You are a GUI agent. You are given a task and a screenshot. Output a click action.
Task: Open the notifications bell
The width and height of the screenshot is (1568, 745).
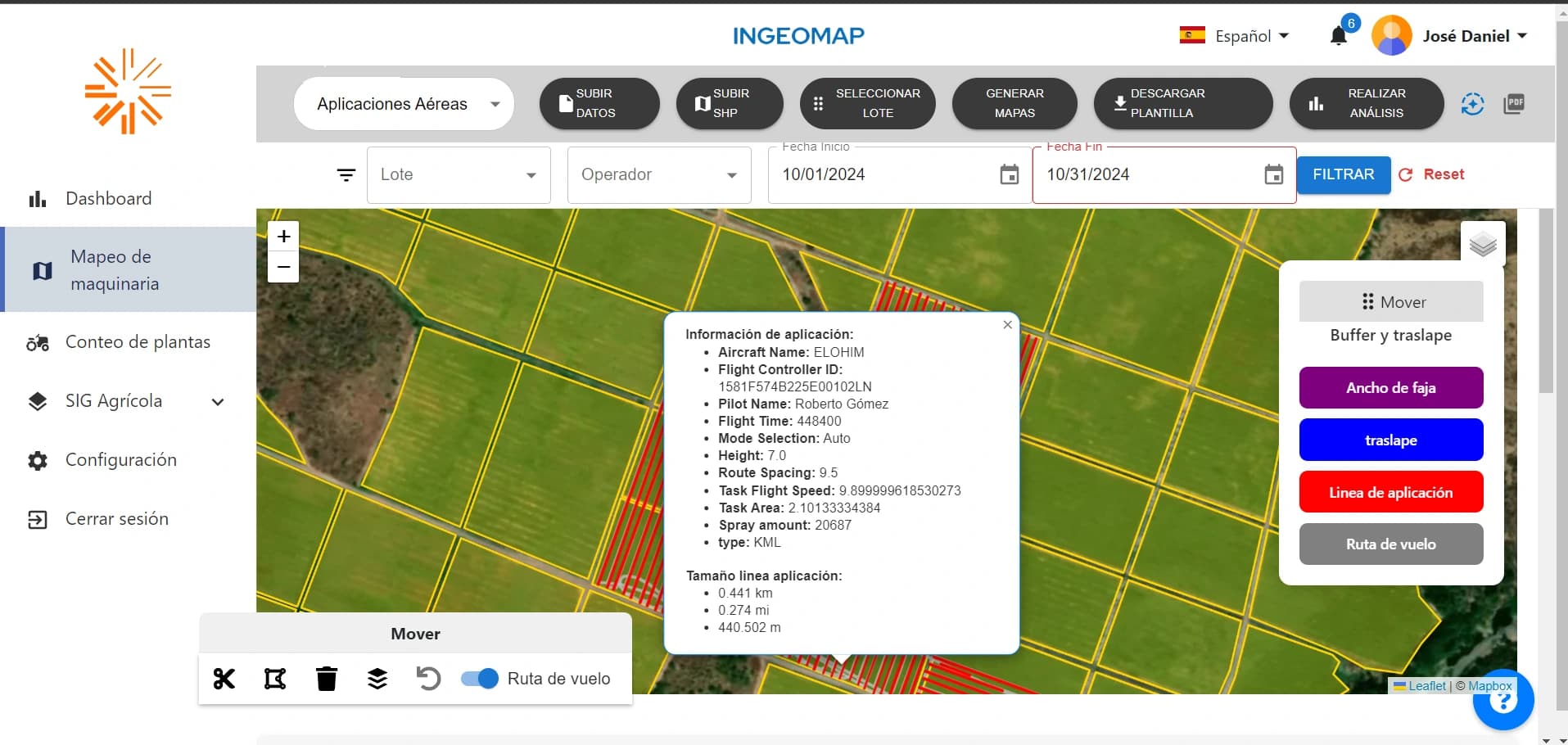tap(1339, 36)
